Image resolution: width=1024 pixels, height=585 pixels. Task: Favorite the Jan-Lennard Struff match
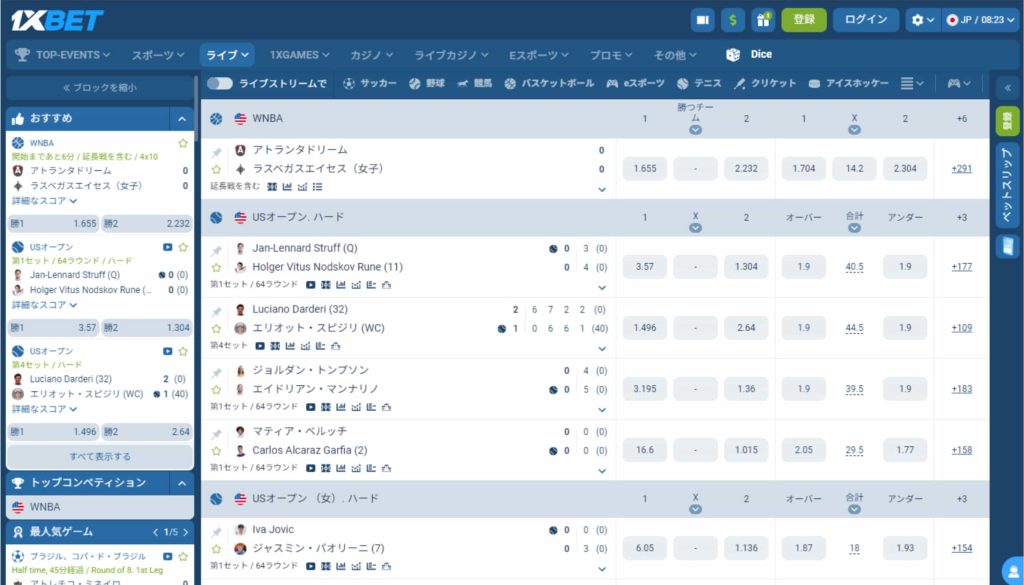(216, 268)
